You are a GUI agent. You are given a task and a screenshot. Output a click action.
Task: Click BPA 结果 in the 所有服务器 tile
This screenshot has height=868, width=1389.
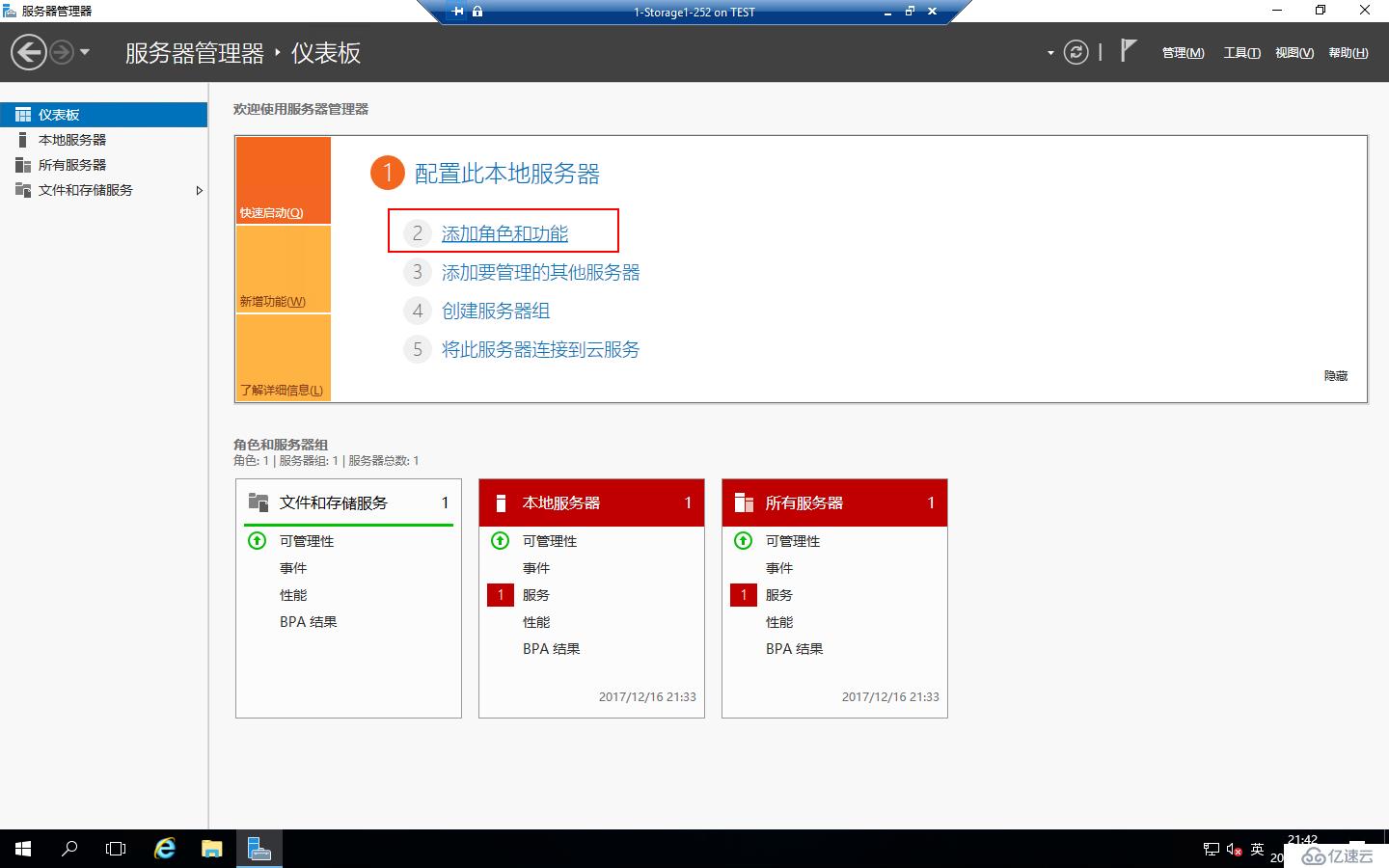(x=795, y=649)
